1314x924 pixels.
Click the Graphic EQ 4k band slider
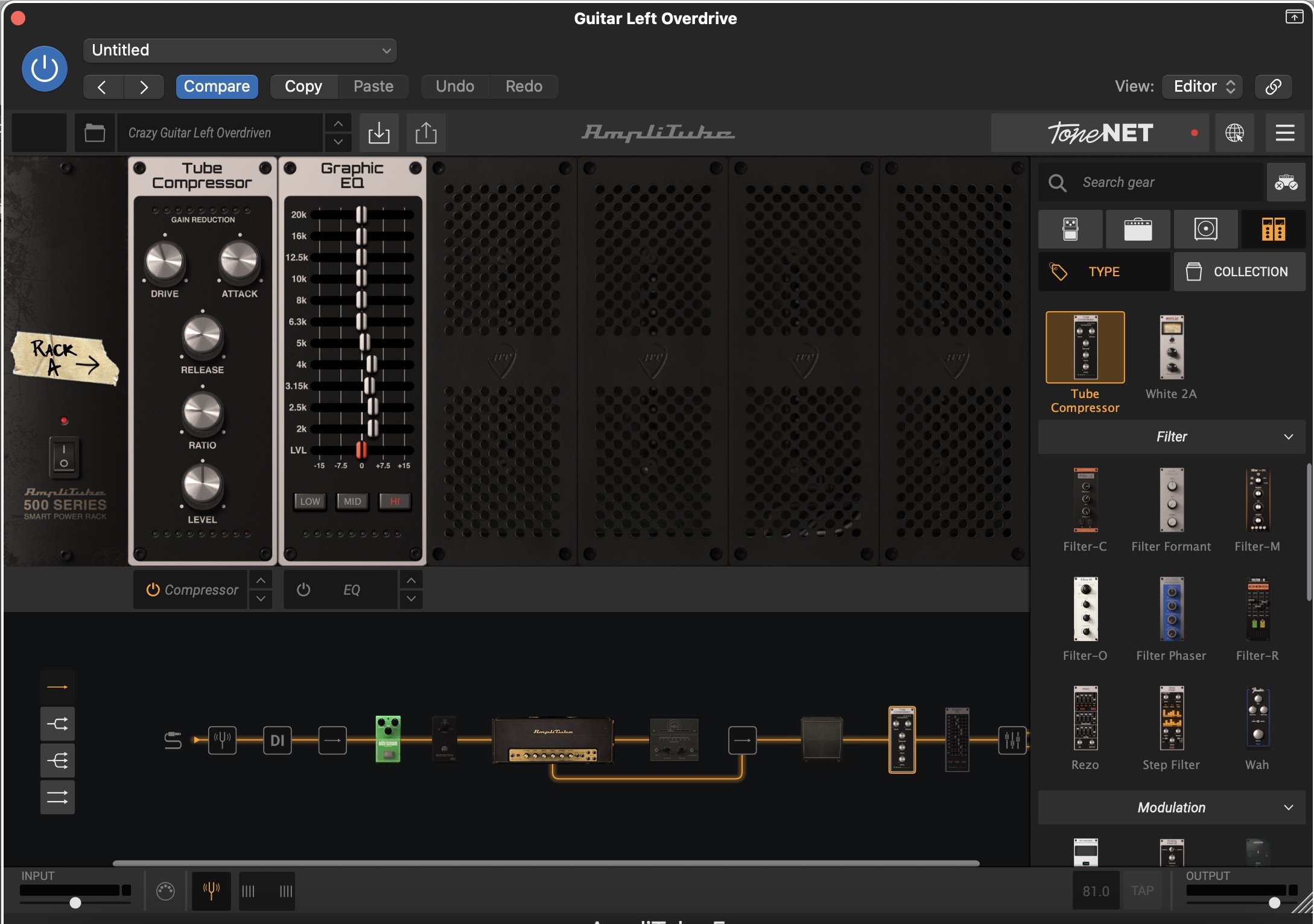(372, 364)
